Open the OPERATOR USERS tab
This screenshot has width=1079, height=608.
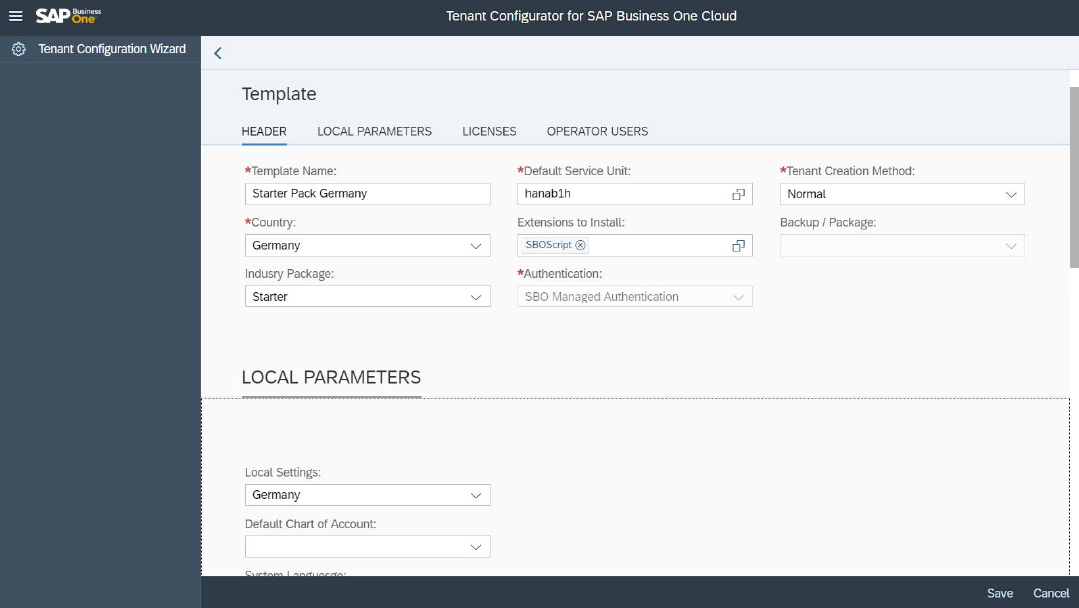pos(597,131)
